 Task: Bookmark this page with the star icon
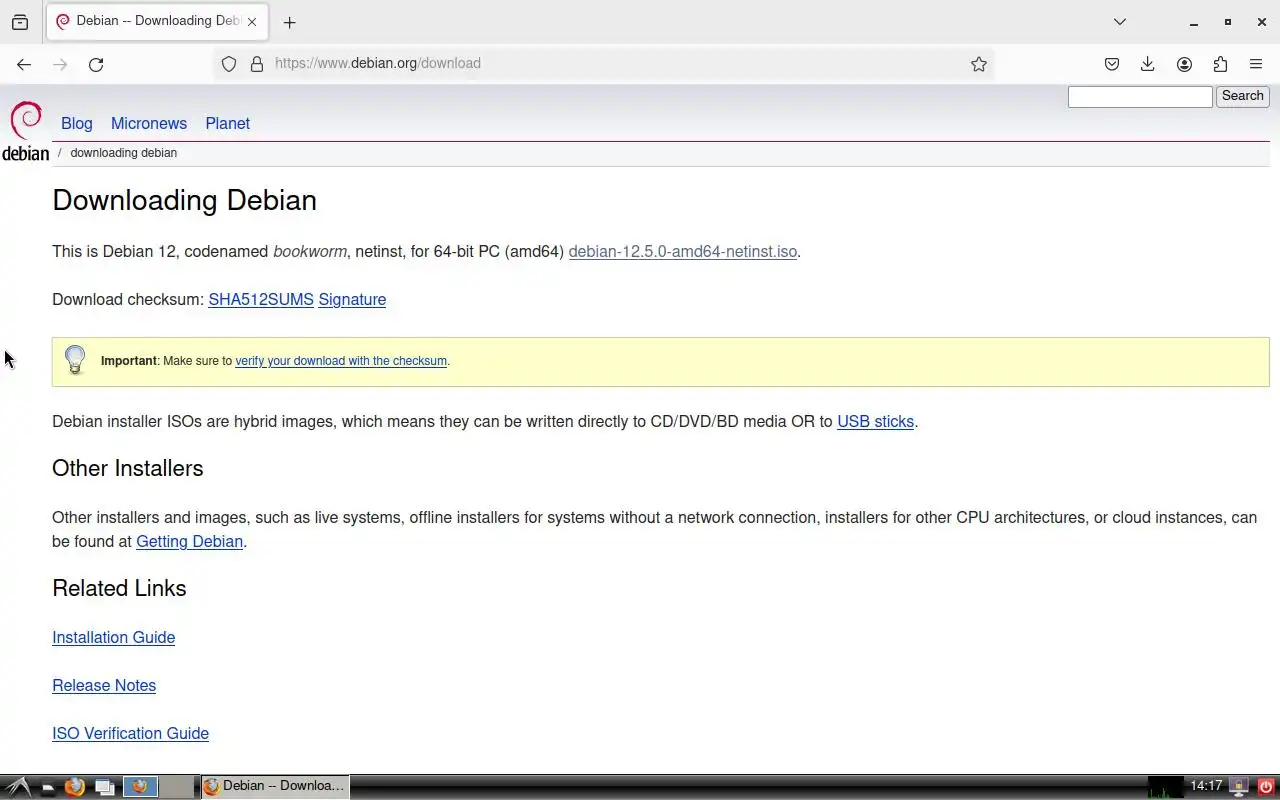click(x=979, y=64)
